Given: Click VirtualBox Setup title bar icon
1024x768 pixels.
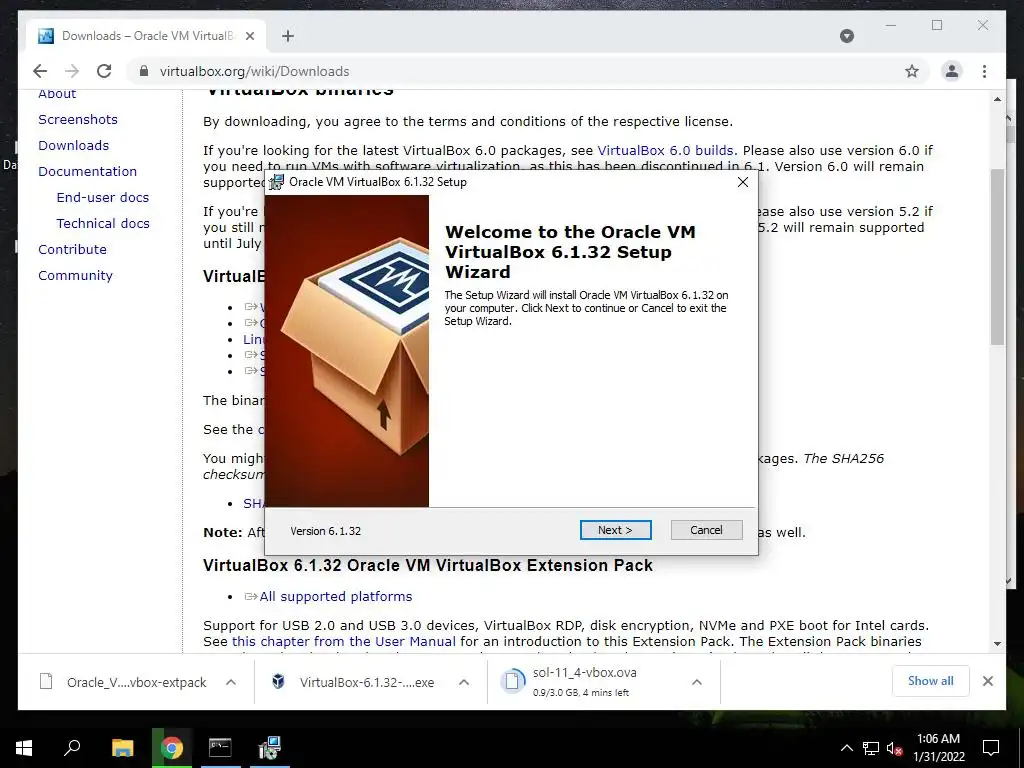Looking at the screenshot, I should click(x=277, y=182).
